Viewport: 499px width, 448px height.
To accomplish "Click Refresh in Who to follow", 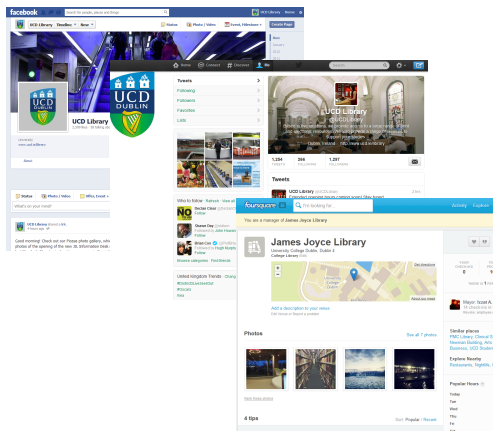I will click(x=212, y=201).
